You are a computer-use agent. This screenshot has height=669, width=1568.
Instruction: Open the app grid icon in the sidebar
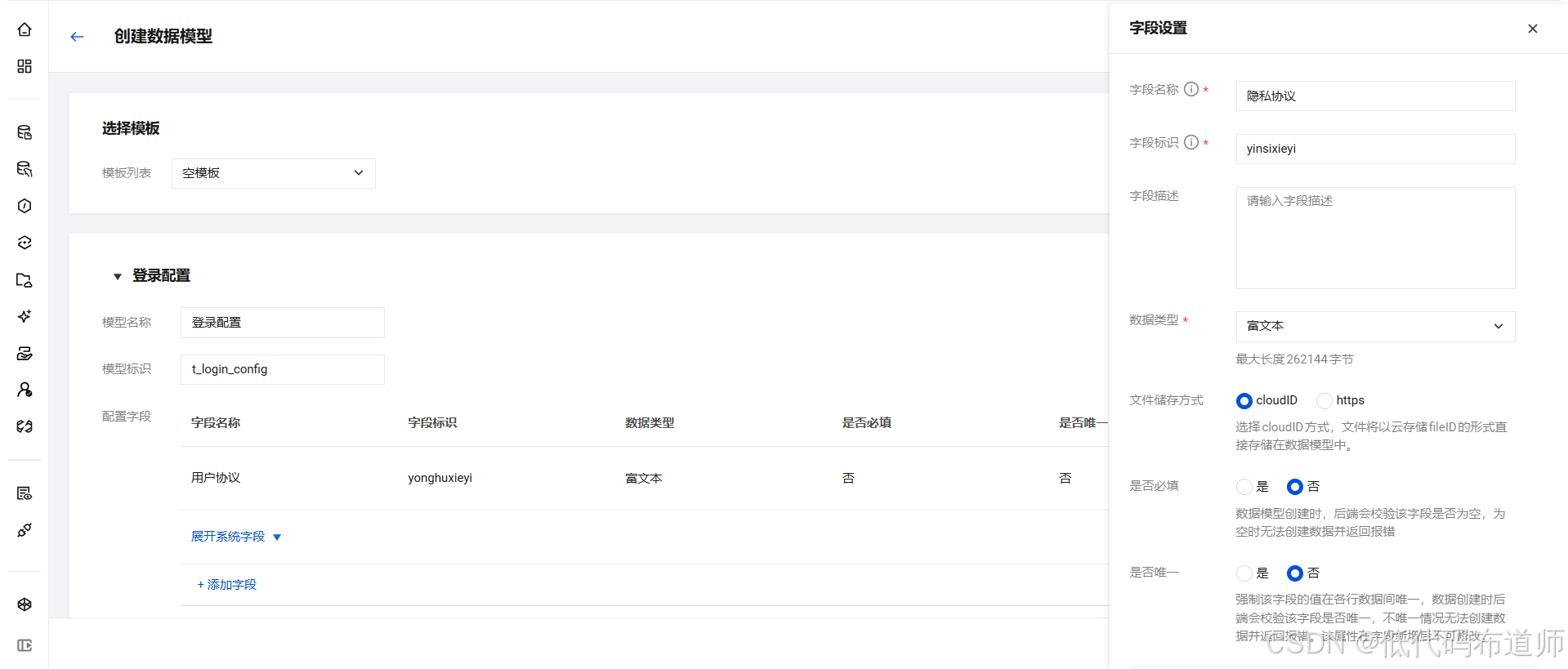point(25,66)
